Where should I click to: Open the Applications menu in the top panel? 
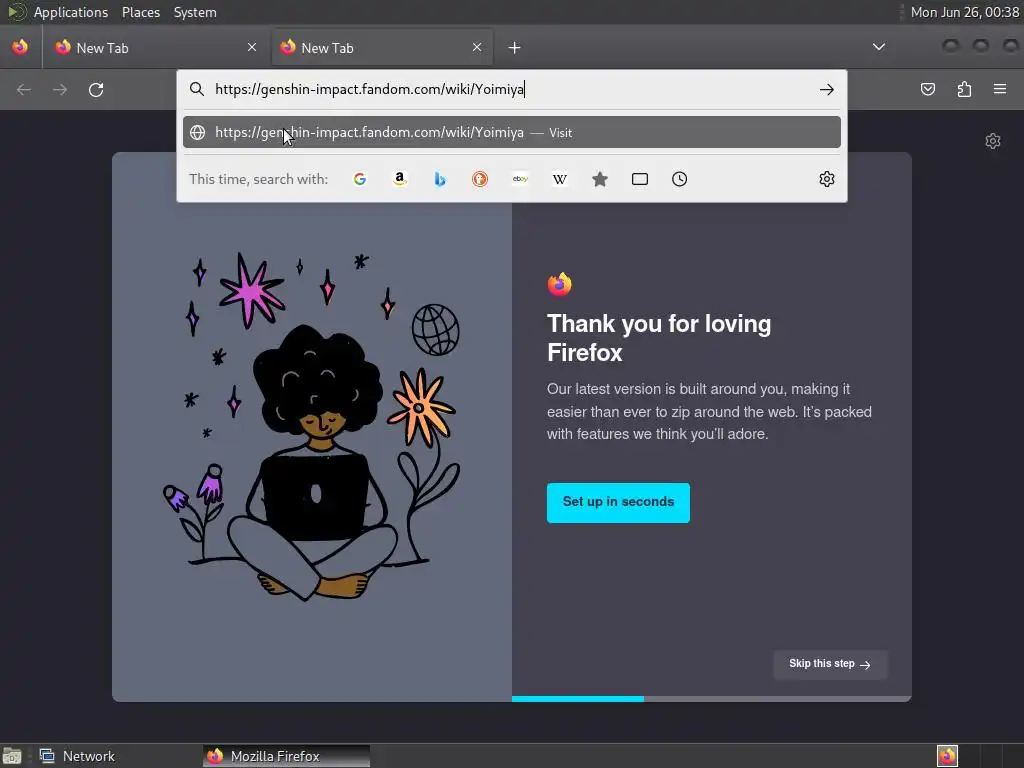(x=71, y=12)
